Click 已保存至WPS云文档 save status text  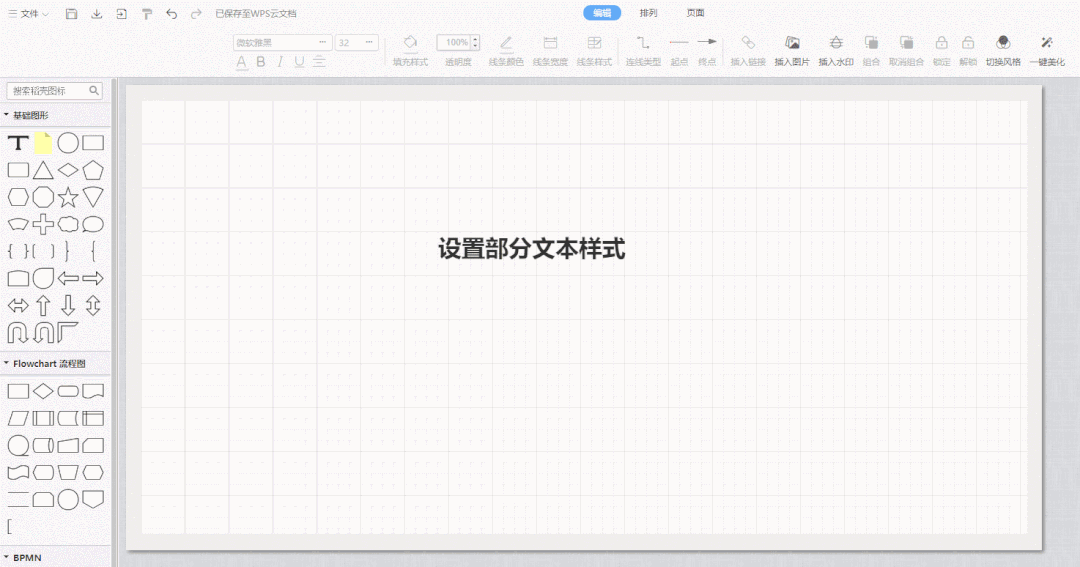256,14
